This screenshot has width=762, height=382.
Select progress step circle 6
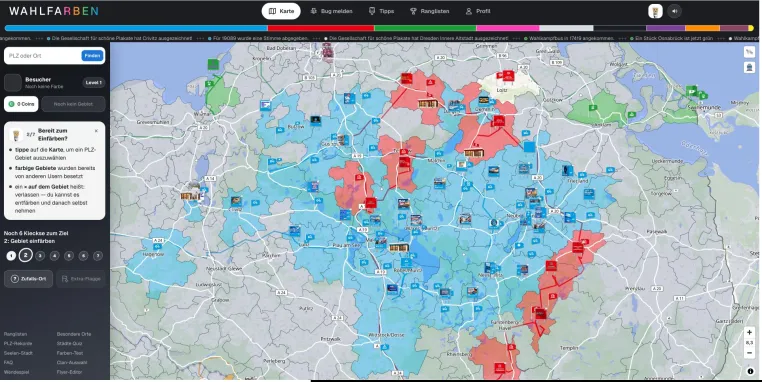point(84,256)
